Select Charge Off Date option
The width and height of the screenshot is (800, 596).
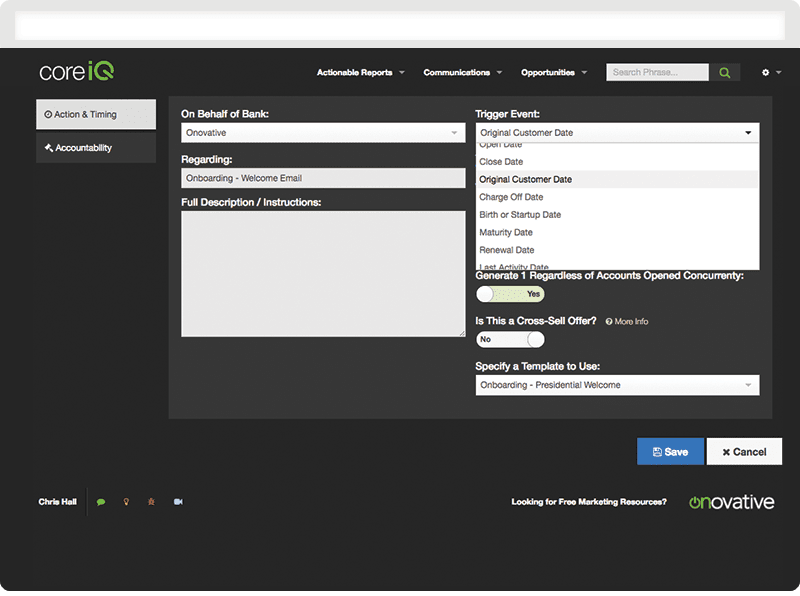tap(617, 197)
